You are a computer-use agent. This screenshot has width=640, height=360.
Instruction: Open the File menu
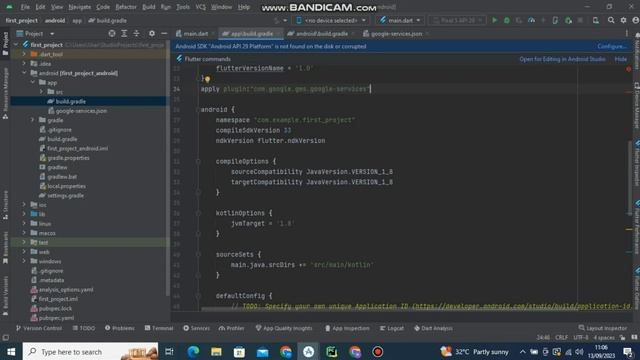[x=25, y=7]
